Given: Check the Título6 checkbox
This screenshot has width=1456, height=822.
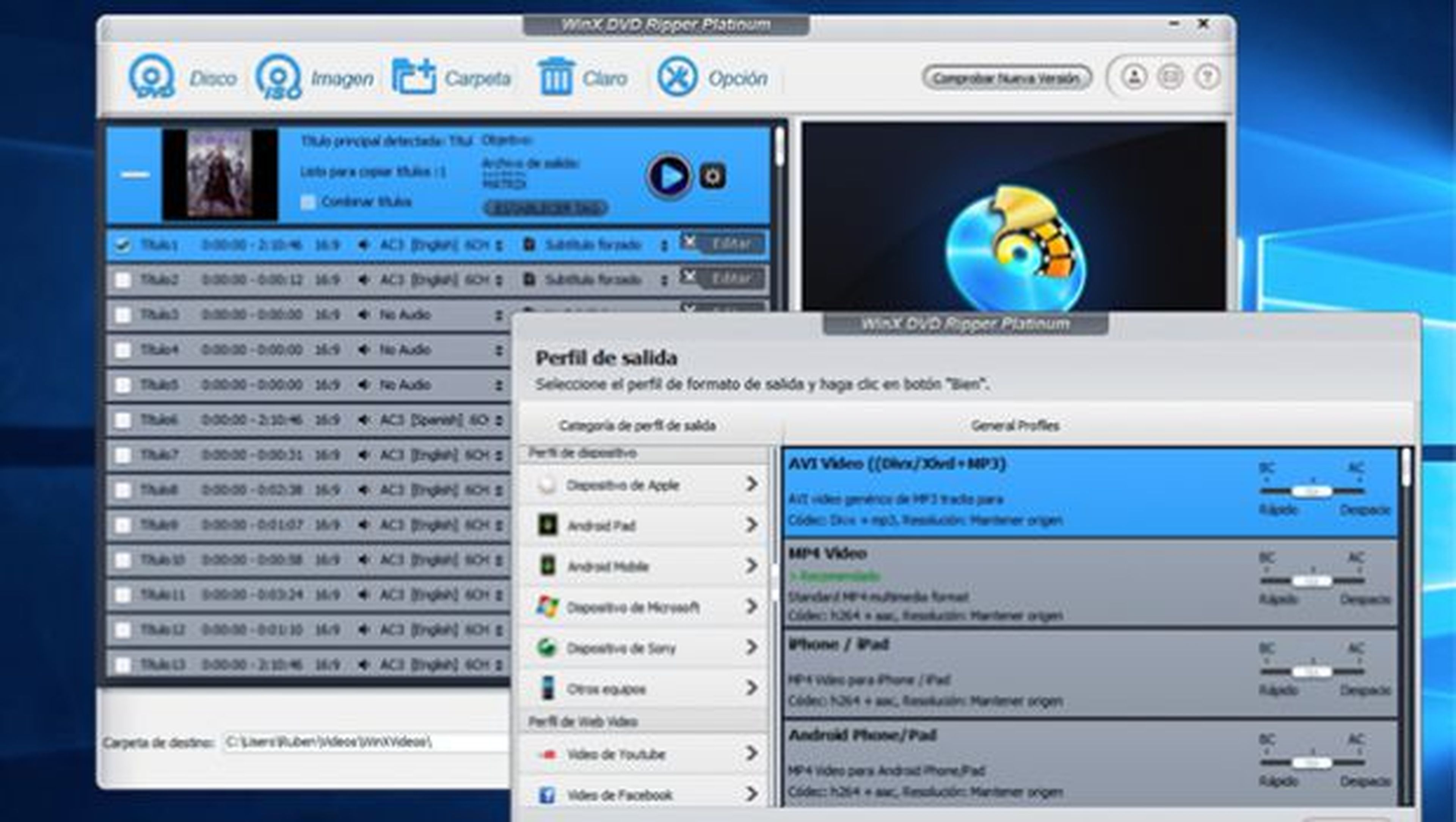Looking at the screenshot, I should click(x=122, y=420).
